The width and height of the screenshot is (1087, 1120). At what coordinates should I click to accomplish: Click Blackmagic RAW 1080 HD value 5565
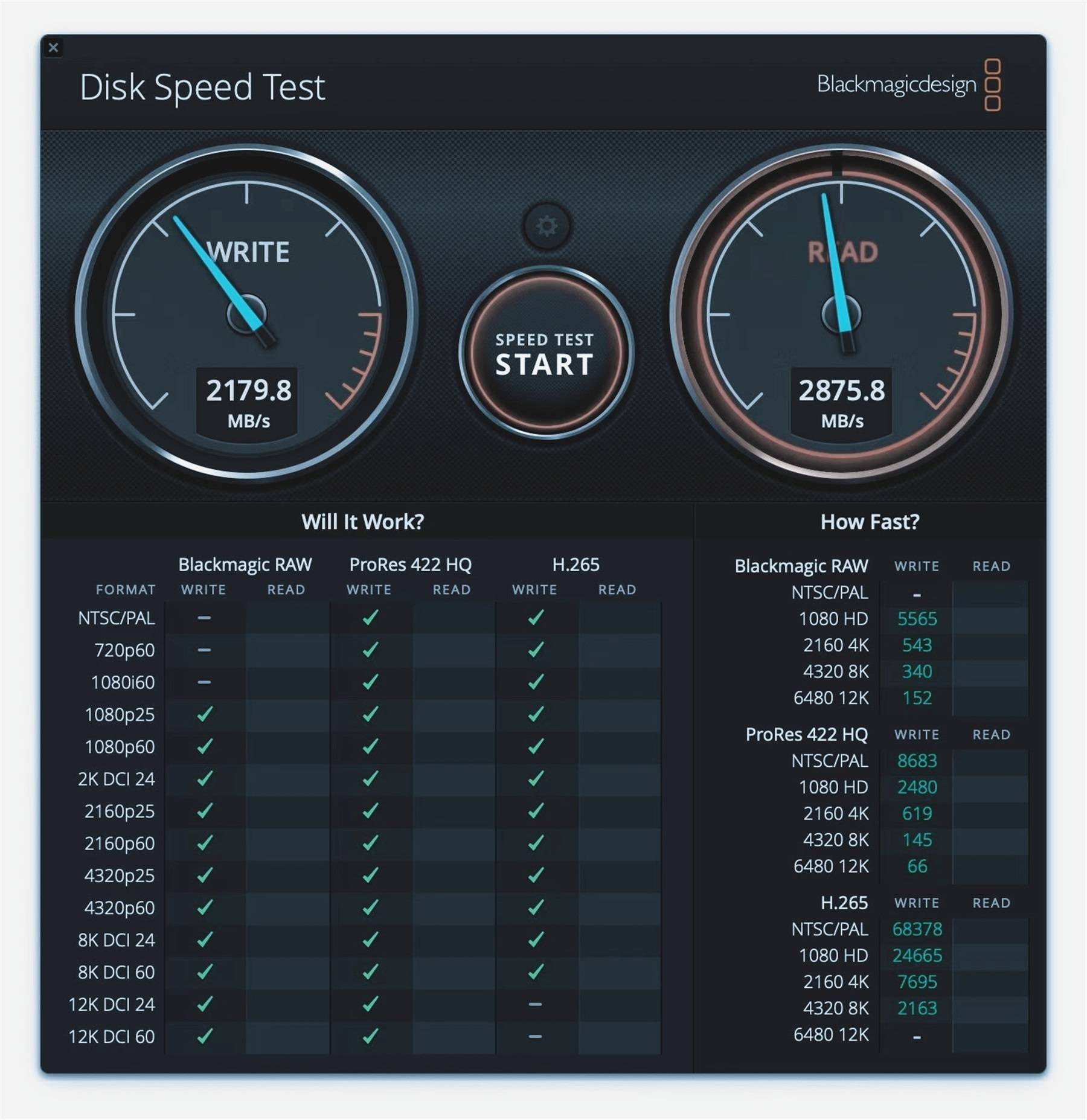tap(917, 619)
